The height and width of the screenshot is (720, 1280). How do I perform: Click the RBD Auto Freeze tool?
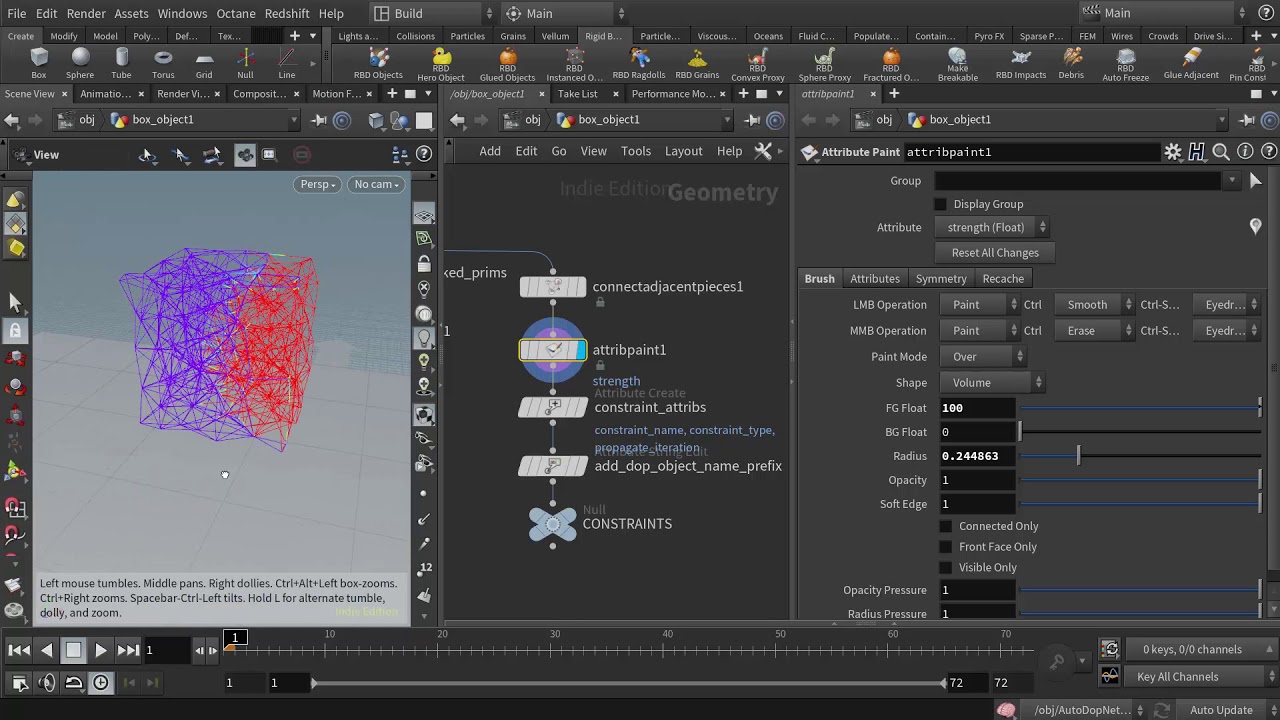pos(1126,64)
